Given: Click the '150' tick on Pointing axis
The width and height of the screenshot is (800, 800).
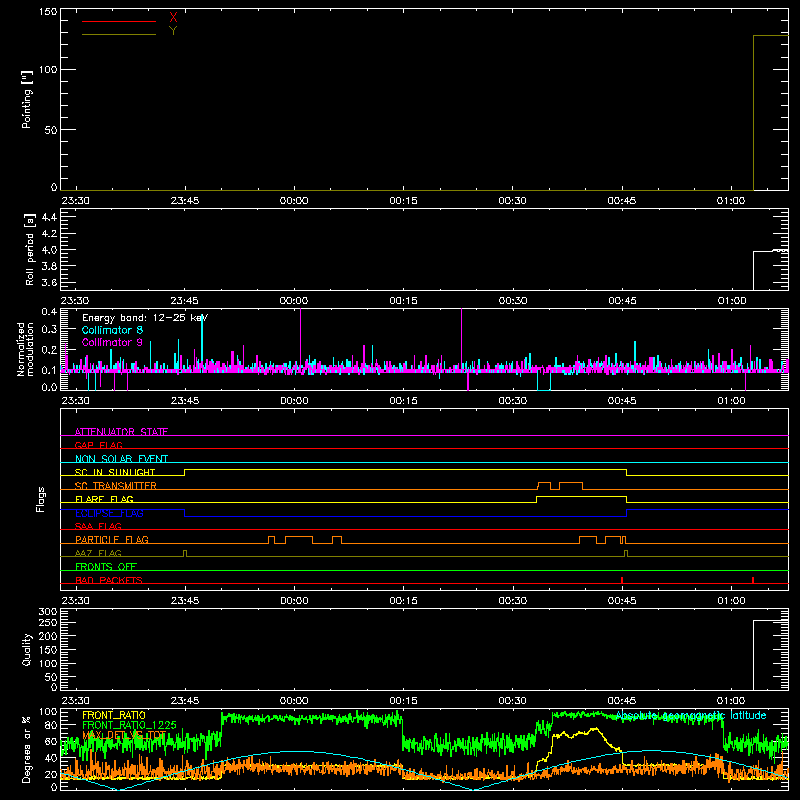Looking at the screenshot, I should coord(48,11).
